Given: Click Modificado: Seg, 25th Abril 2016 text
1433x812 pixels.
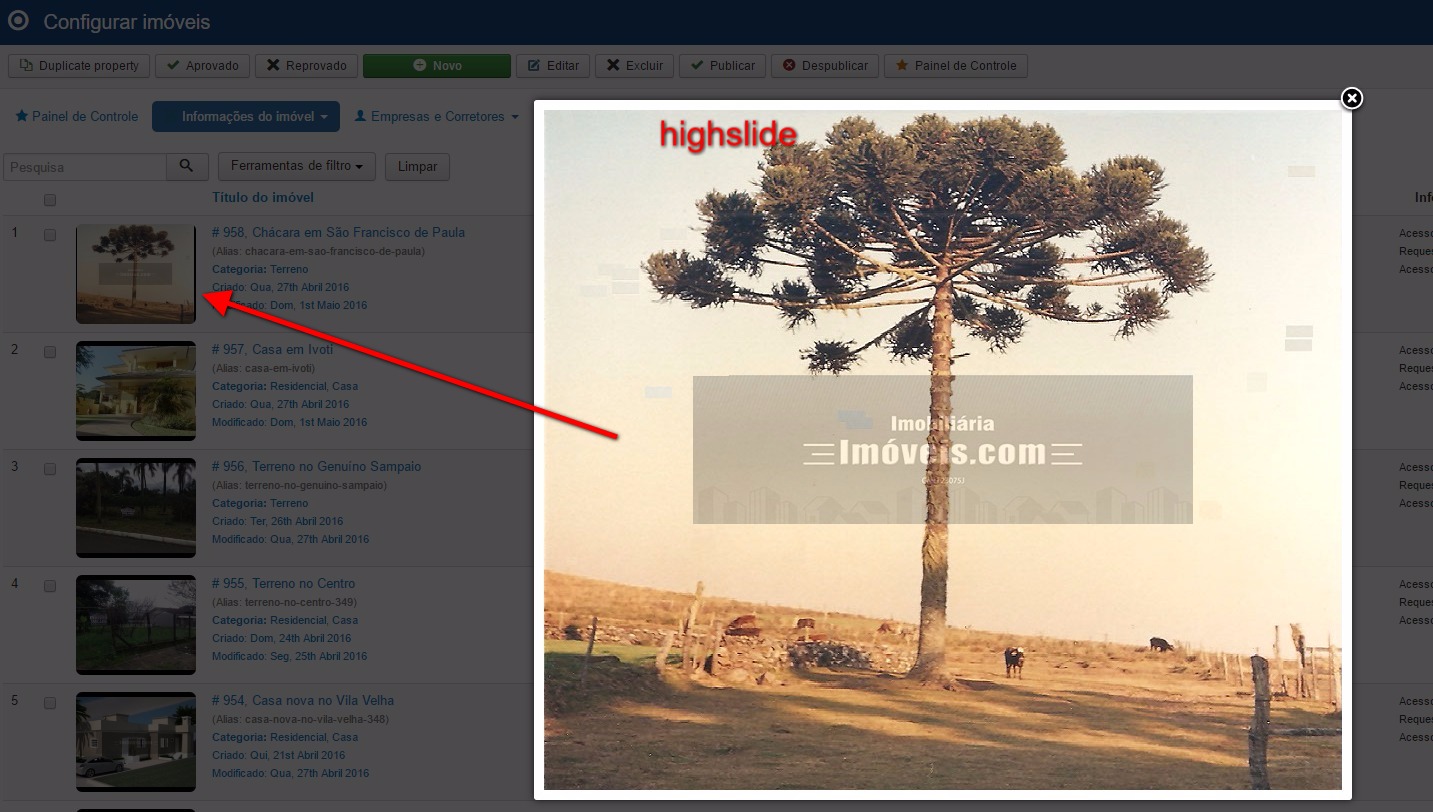Looking at the screenshot, I should coord(289,656).
